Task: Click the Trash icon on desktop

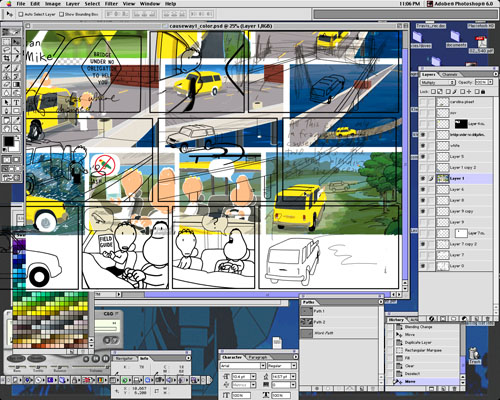Action: tap(474, 355)
